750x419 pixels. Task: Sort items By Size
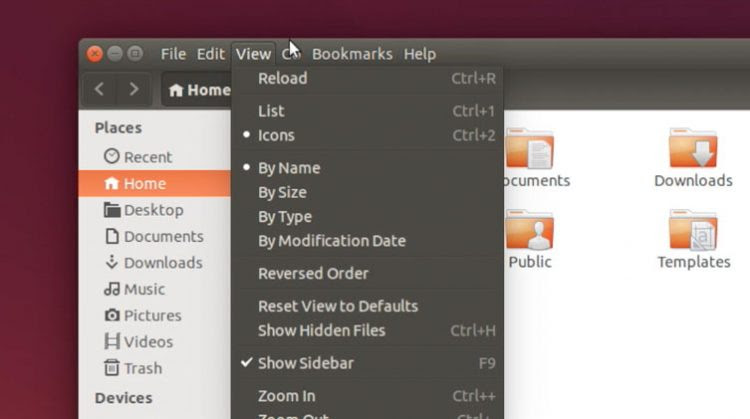tap(367, 192)
